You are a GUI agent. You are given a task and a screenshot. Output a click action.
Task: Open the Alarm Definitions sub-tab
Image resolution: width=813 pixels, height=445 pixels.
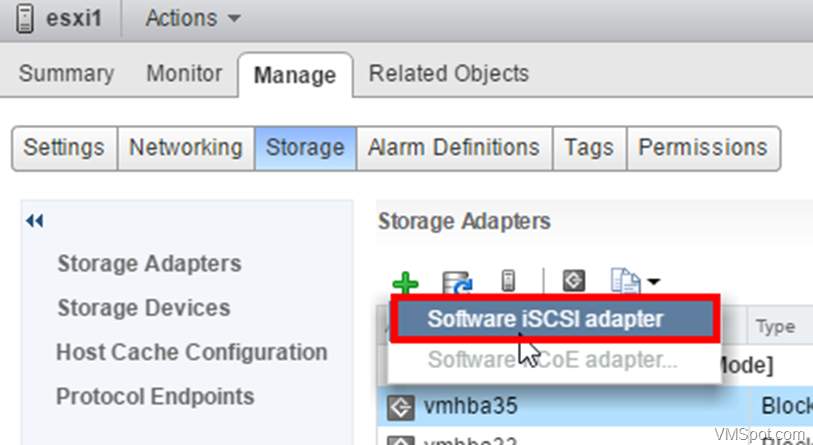pyautogui.click(x=454, y=148)
